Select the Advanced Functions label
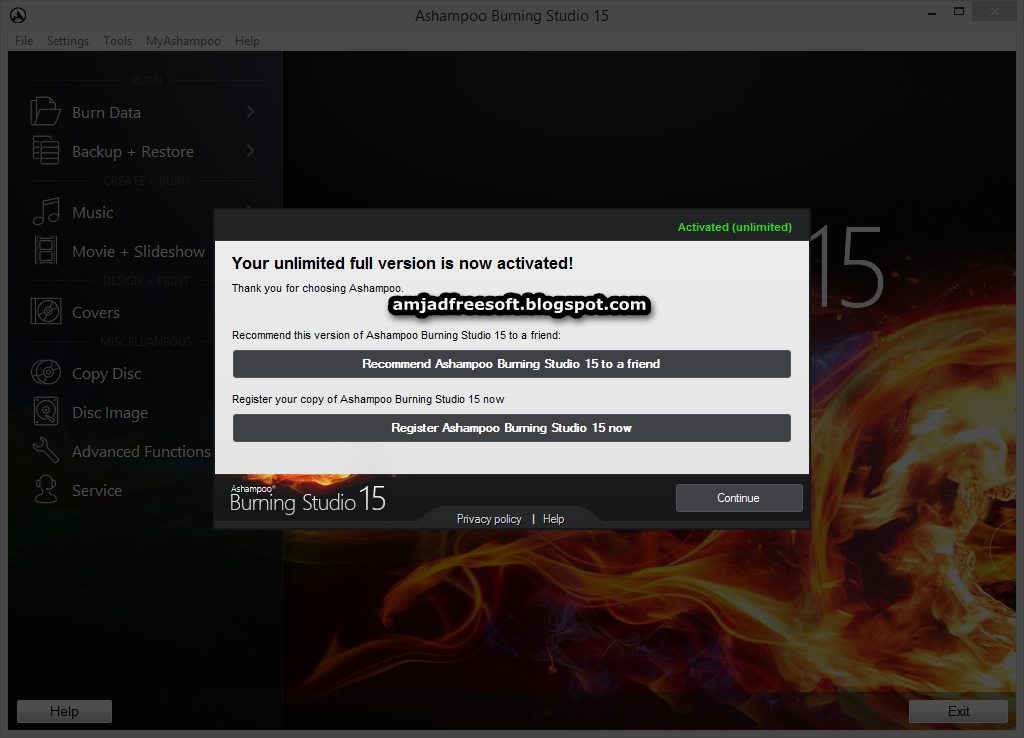 (141, 451)
